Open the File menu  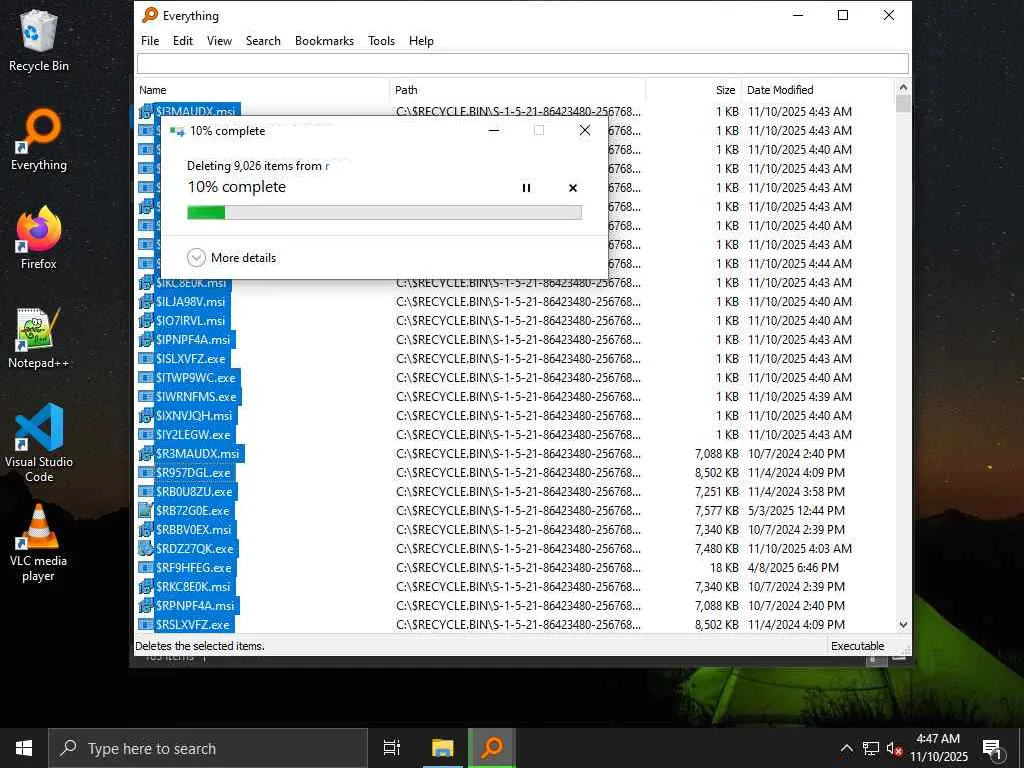point(150,40)
